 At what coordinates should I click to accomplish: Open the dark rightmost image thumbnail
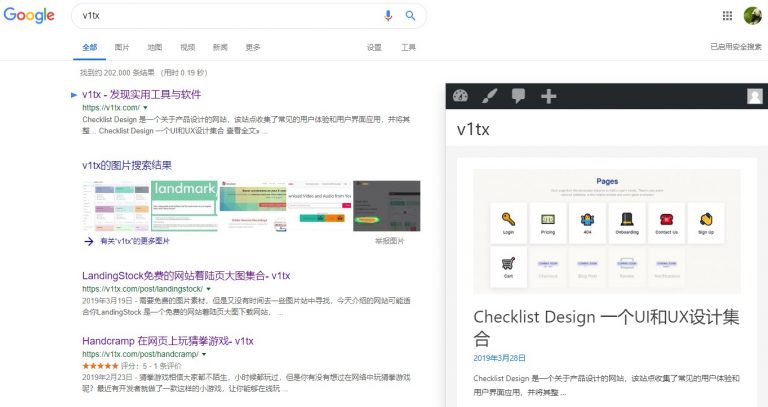pos(387,206)
